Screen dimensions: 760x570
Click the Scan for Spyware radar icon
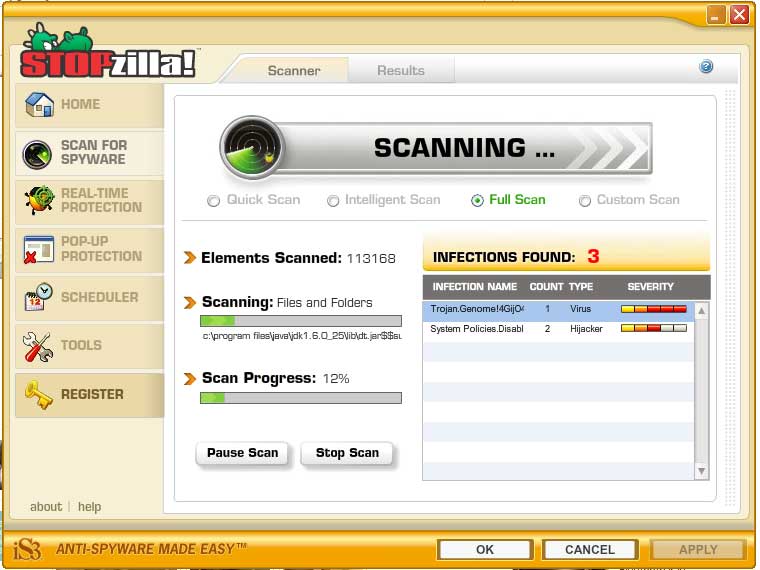(x=37, y=155)
